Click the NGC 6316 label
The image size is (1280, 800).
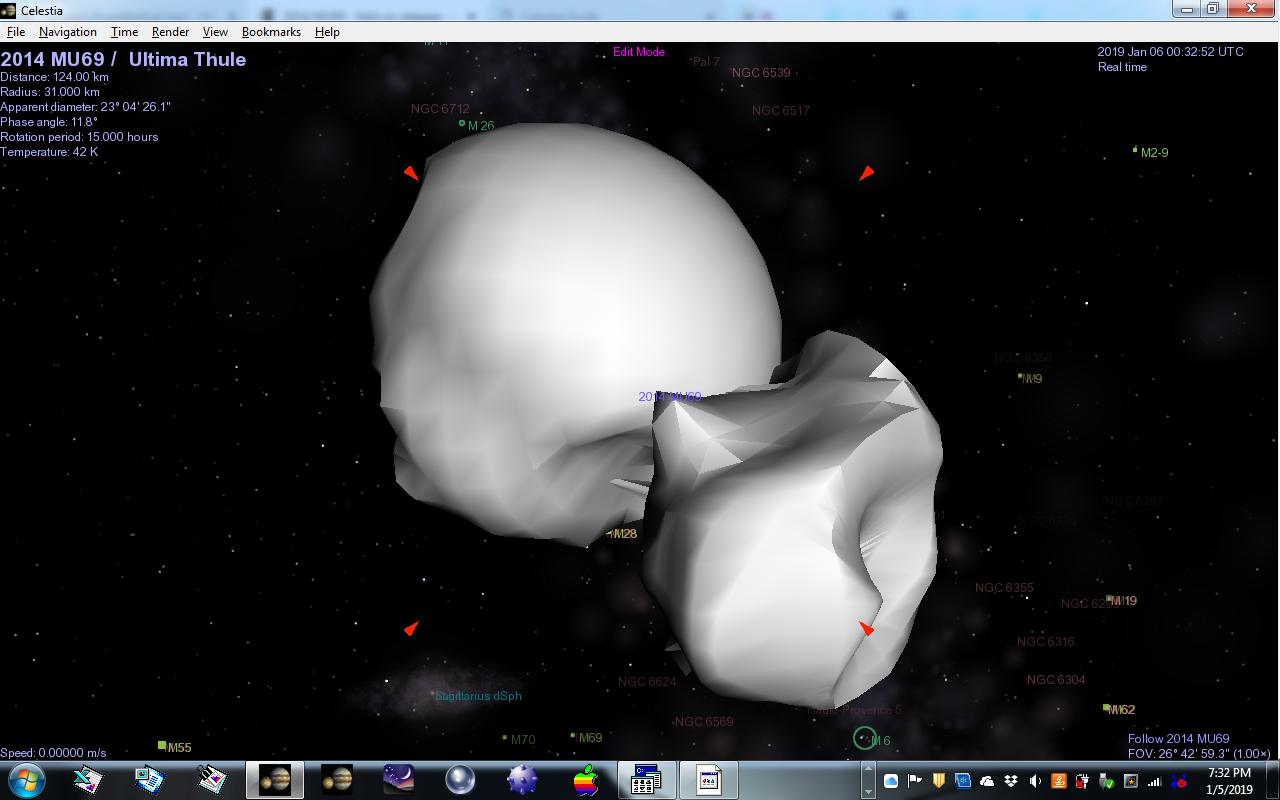1046,642
